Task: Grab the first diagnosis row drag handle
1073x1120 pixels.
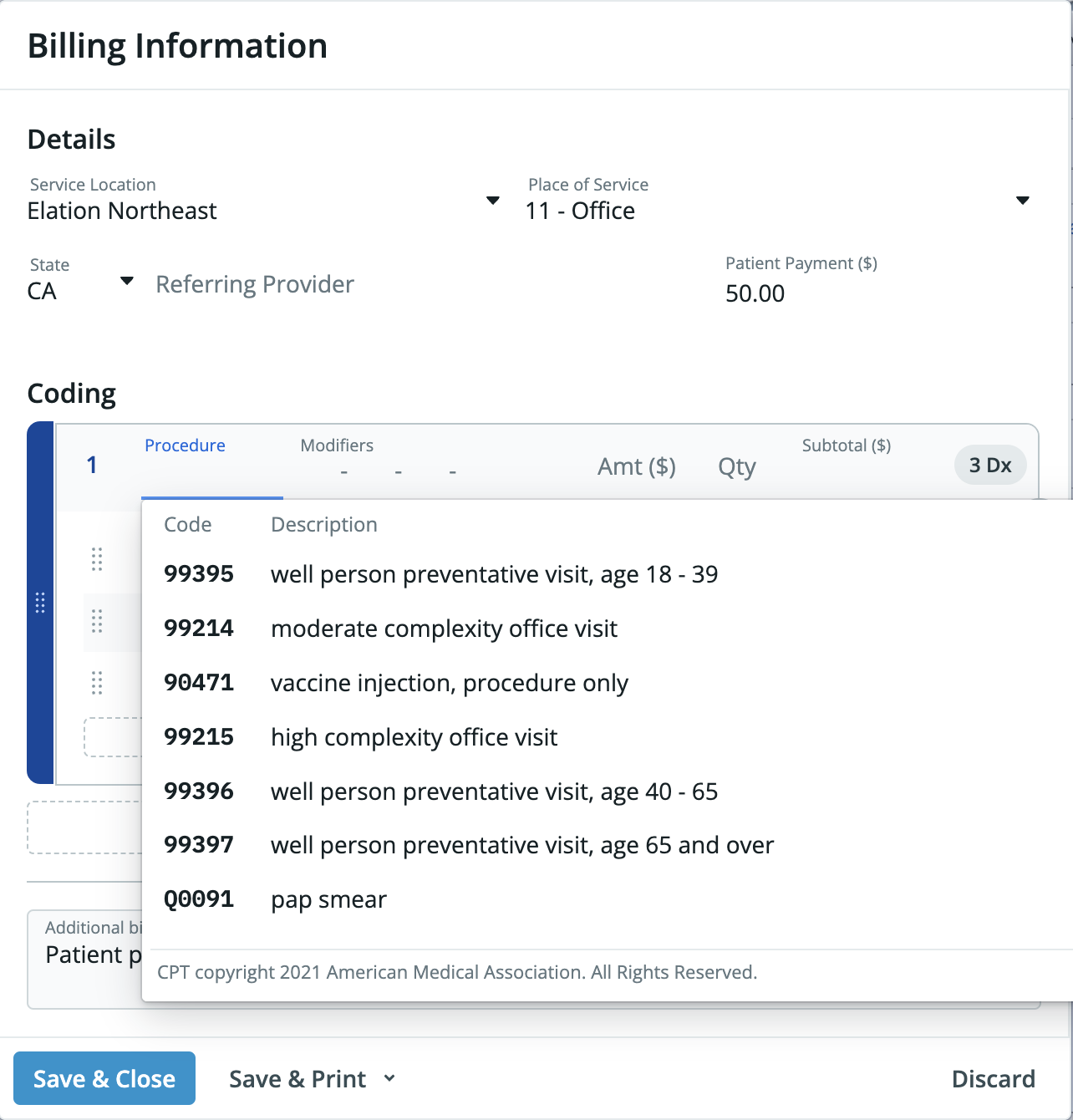Action: click(97, 560)
